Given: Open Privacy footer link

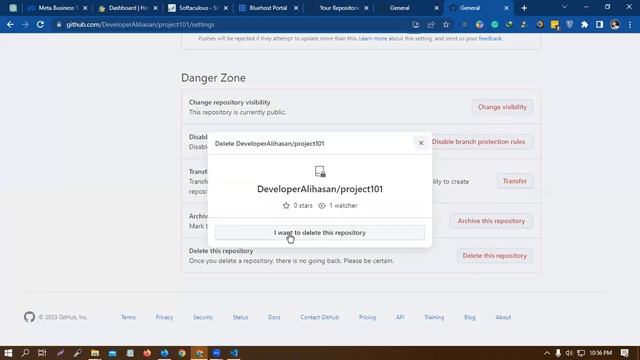Looking at the screenshot, I should [164, 317].
